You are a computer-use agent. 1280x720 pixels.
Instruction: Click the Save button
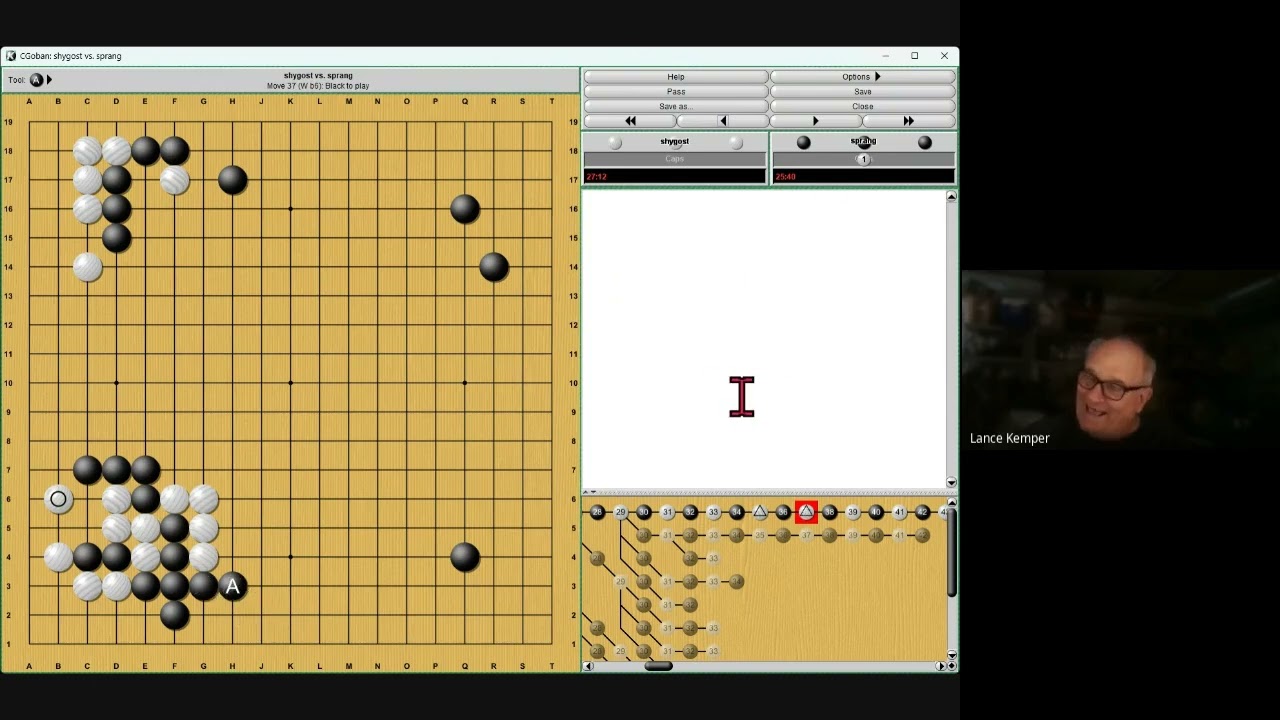tap(862, 91)
